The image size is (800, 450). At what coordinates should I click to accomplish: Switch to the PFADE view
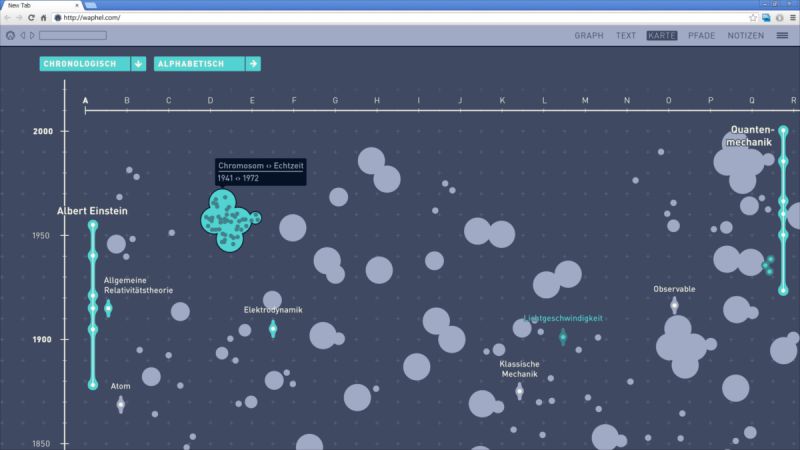[701, 36]
